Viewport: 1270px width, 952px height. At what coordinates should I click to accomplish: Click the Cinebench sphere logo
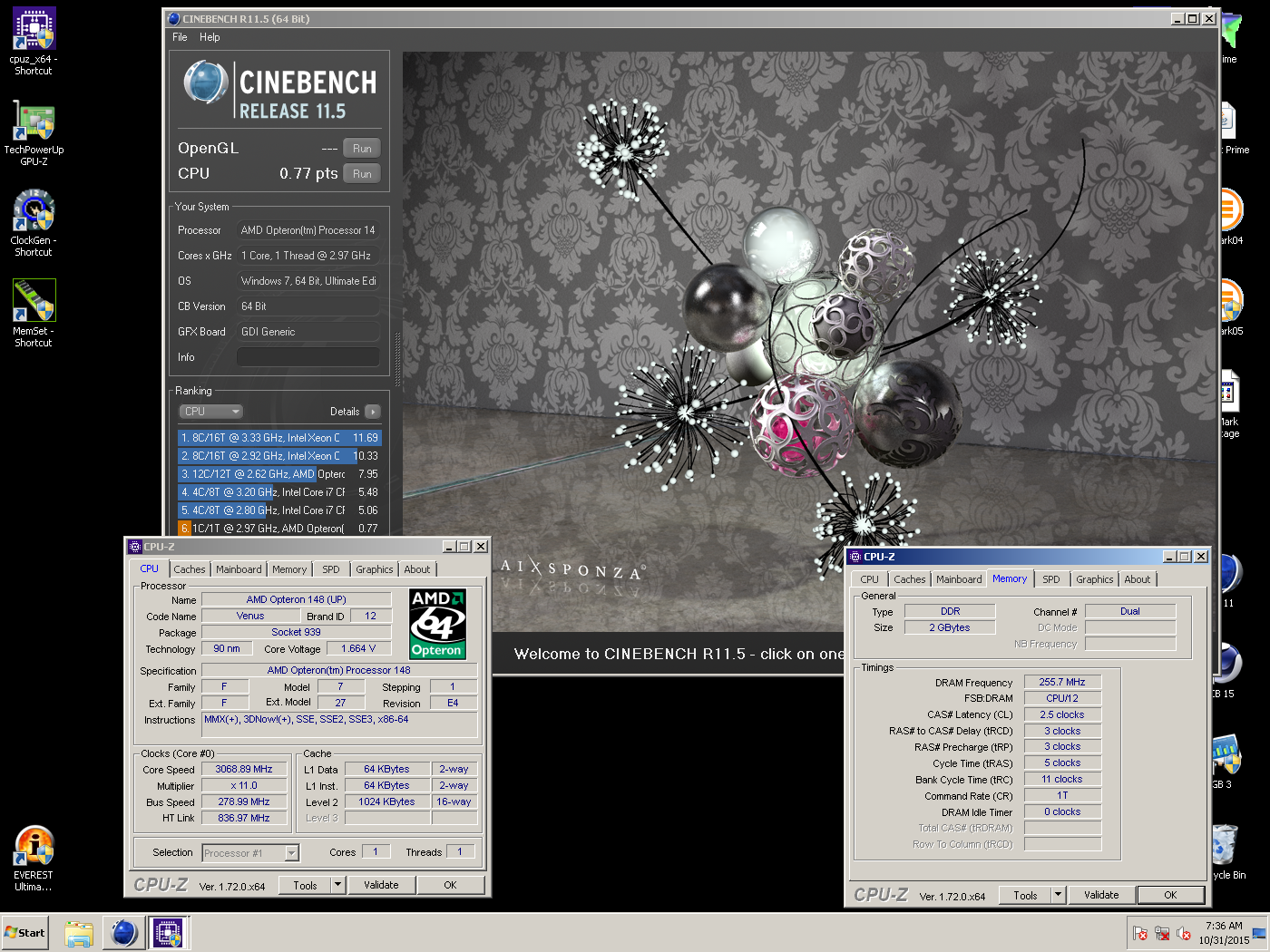[206, 83]
